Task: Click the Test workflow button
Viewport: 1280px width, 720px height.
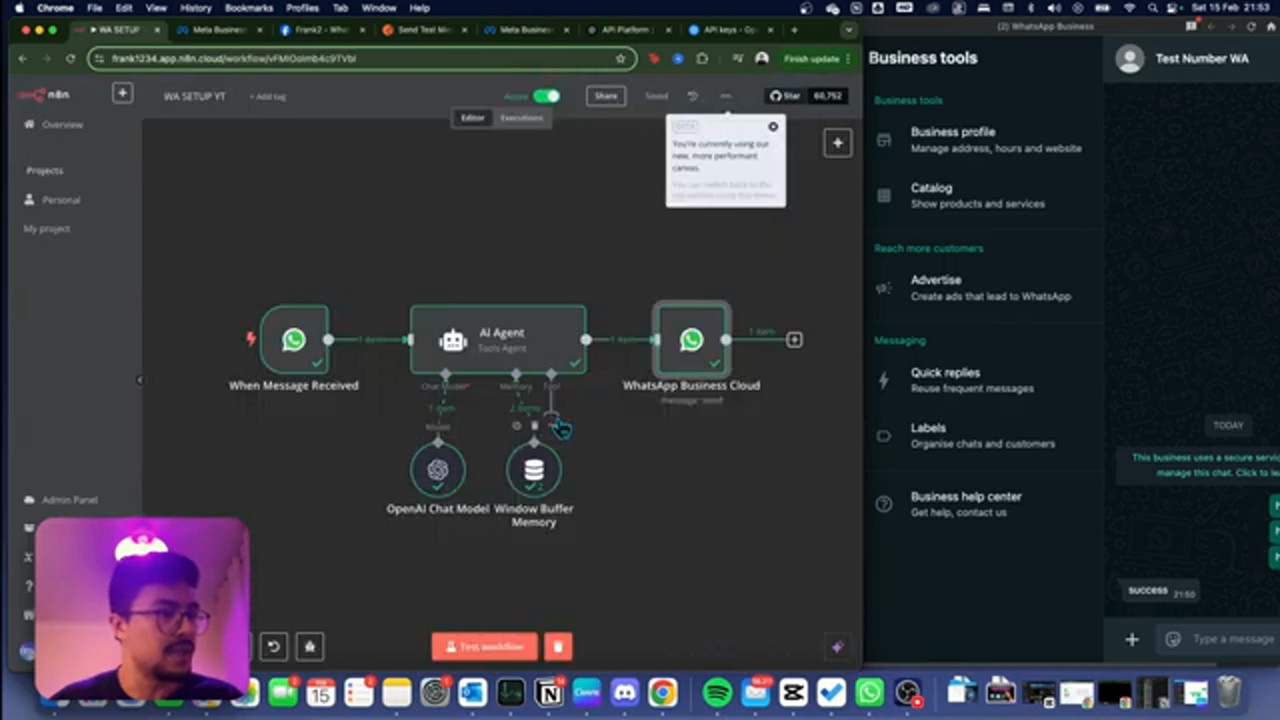Action: coord(485,647)
